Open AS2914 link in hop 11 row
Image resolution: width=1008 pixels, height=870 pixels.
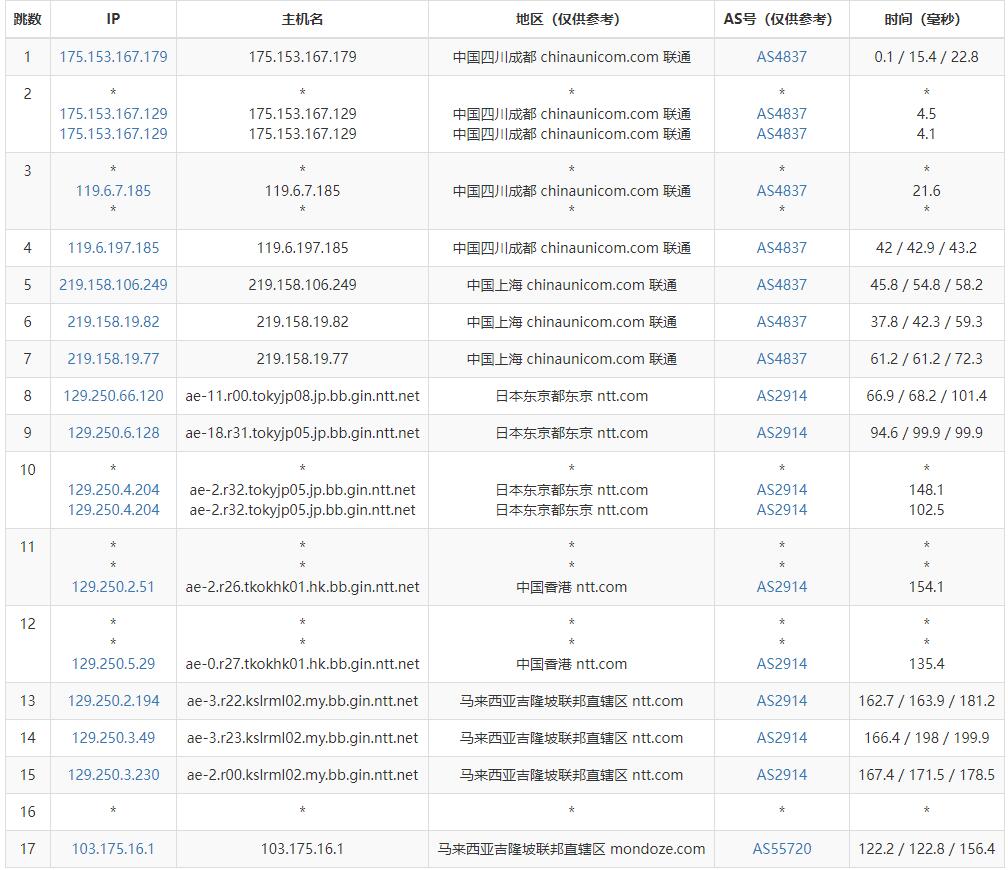click(782, 586)
